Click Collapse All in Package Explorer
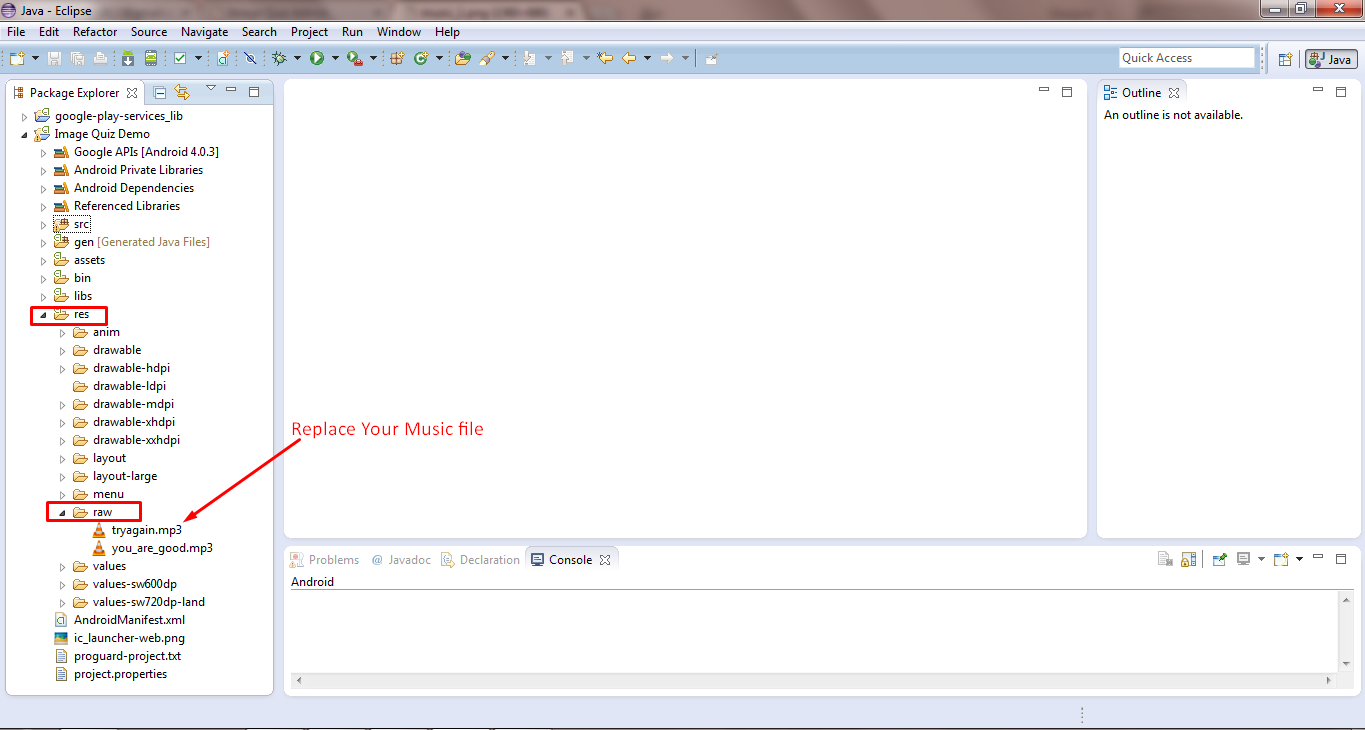This screenshot has width=1365, height=730. (x=160, y=93)
